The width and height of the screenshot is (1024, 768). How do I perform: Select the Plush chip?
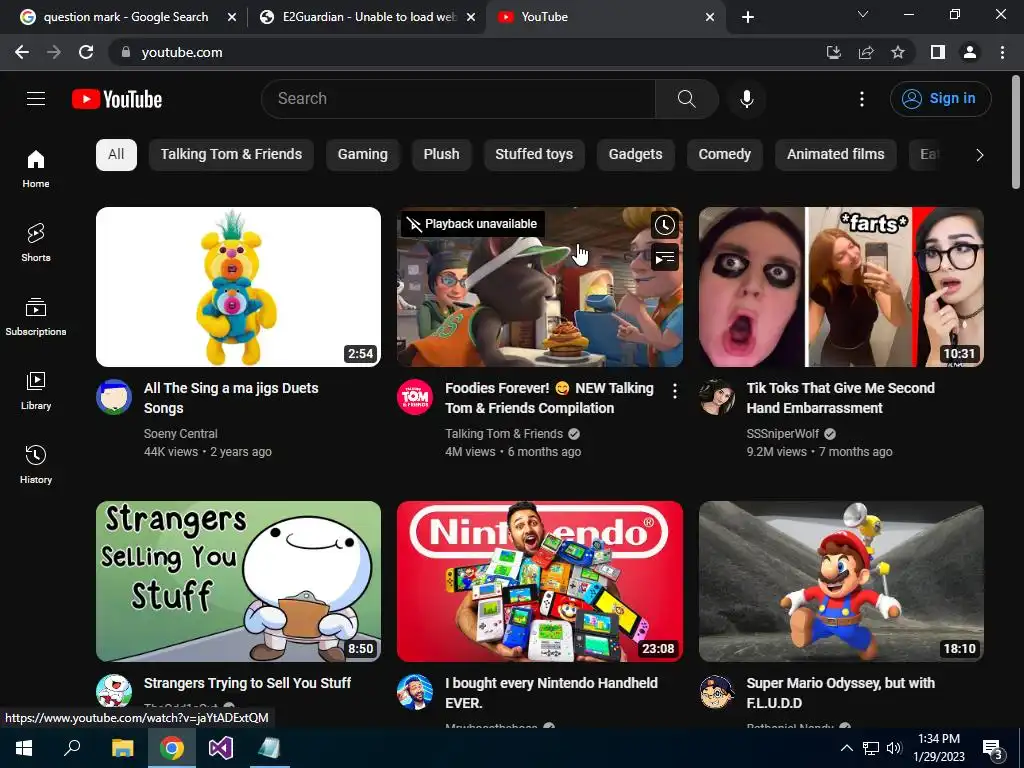click(x=441, y=155)
